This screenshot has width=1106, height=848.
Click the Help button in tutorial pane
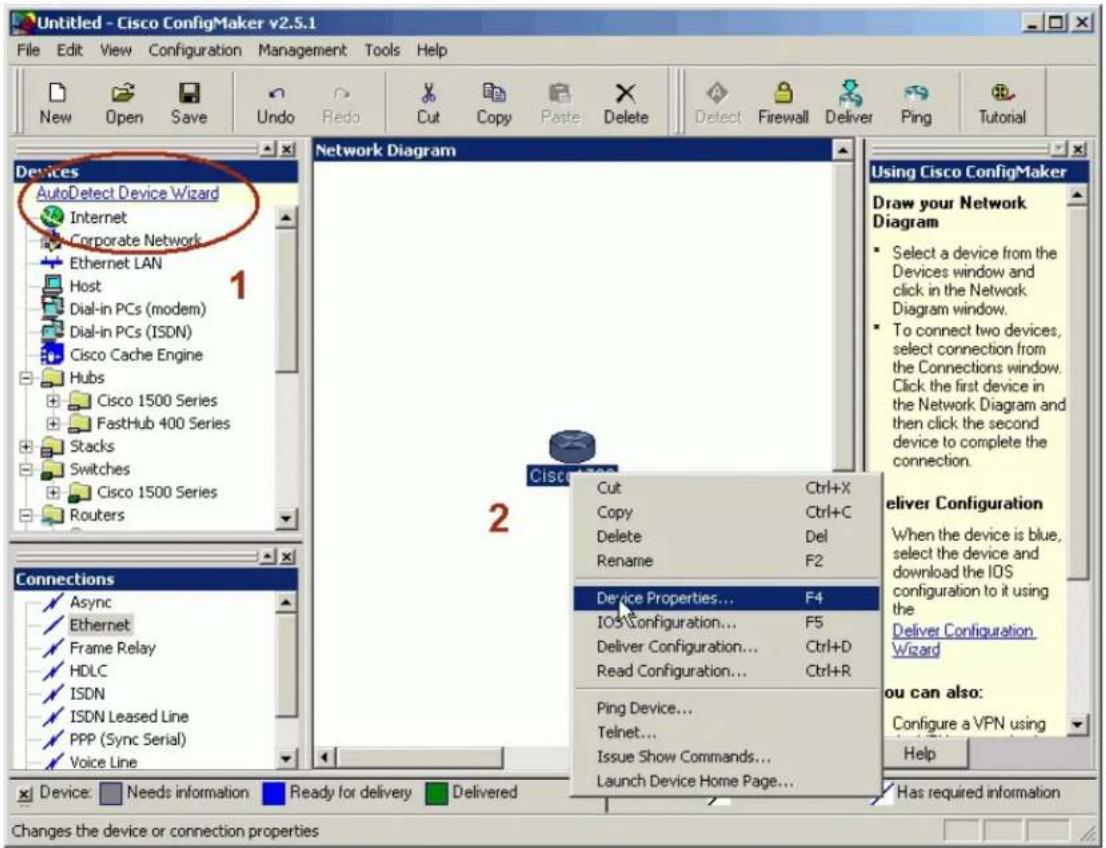(x=920, y=753)
